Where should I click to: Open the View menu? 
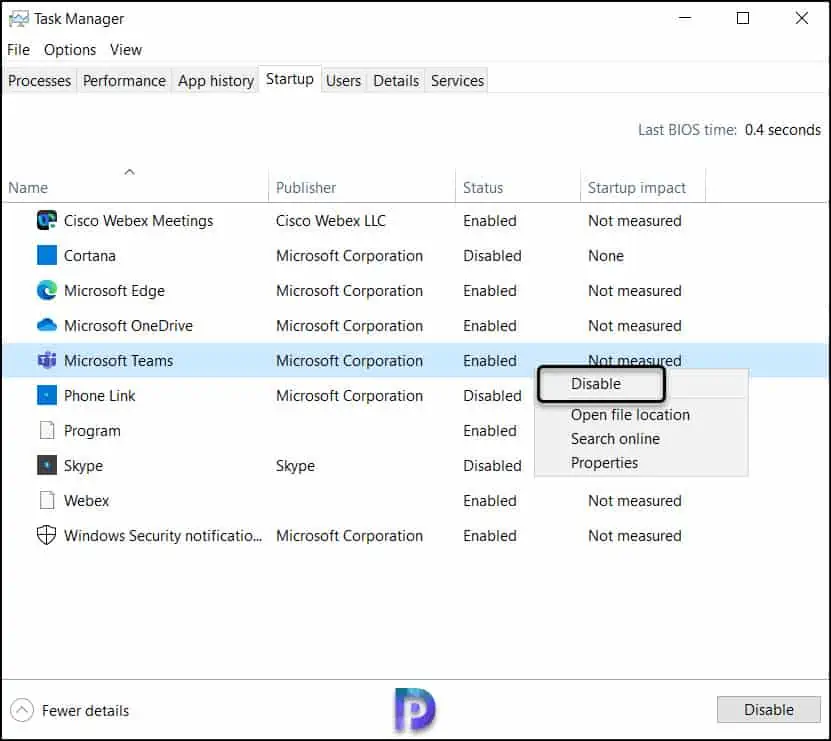point(126,50)
